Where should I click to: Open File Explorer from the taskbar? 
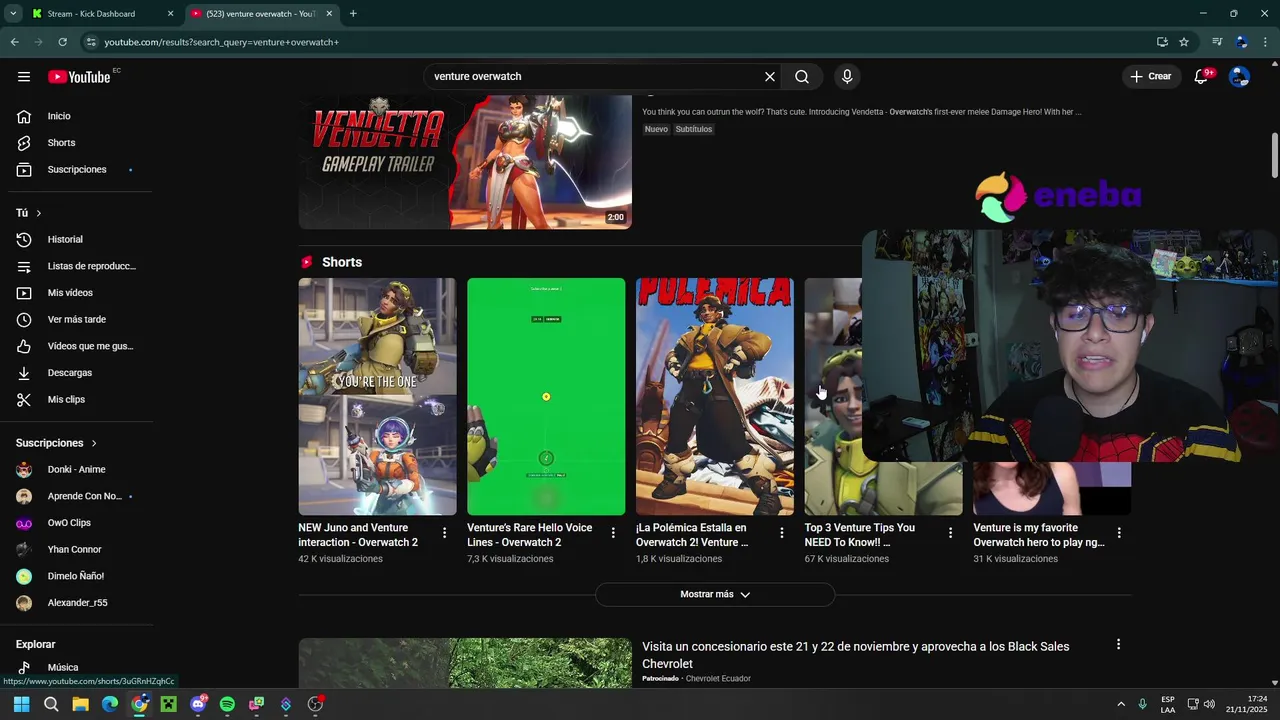80,704
